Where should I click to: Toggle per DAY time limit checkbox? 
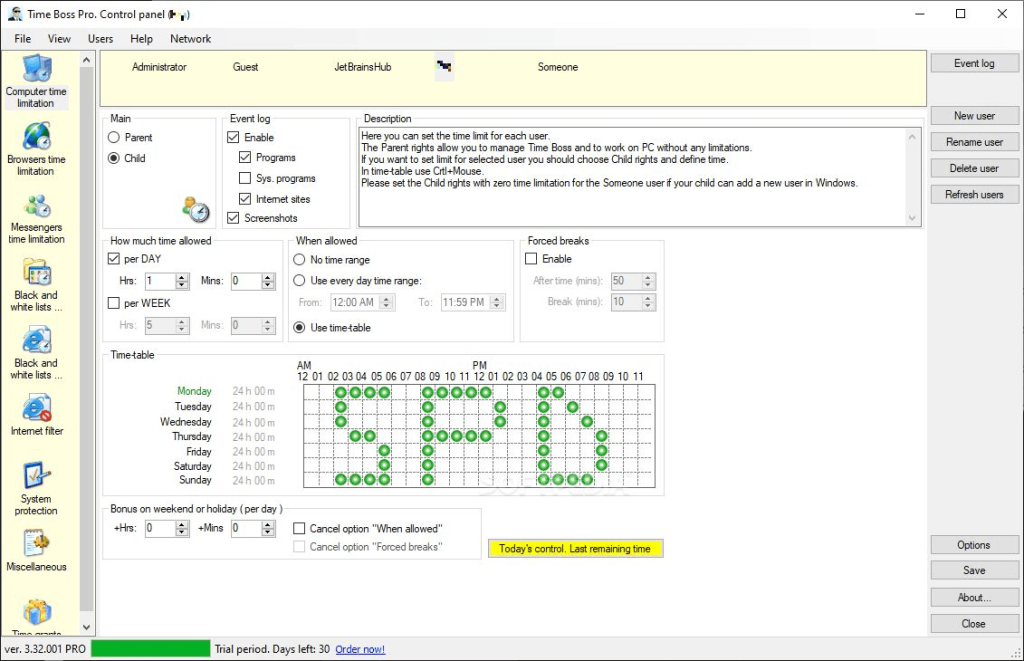[x=114, y=259]
